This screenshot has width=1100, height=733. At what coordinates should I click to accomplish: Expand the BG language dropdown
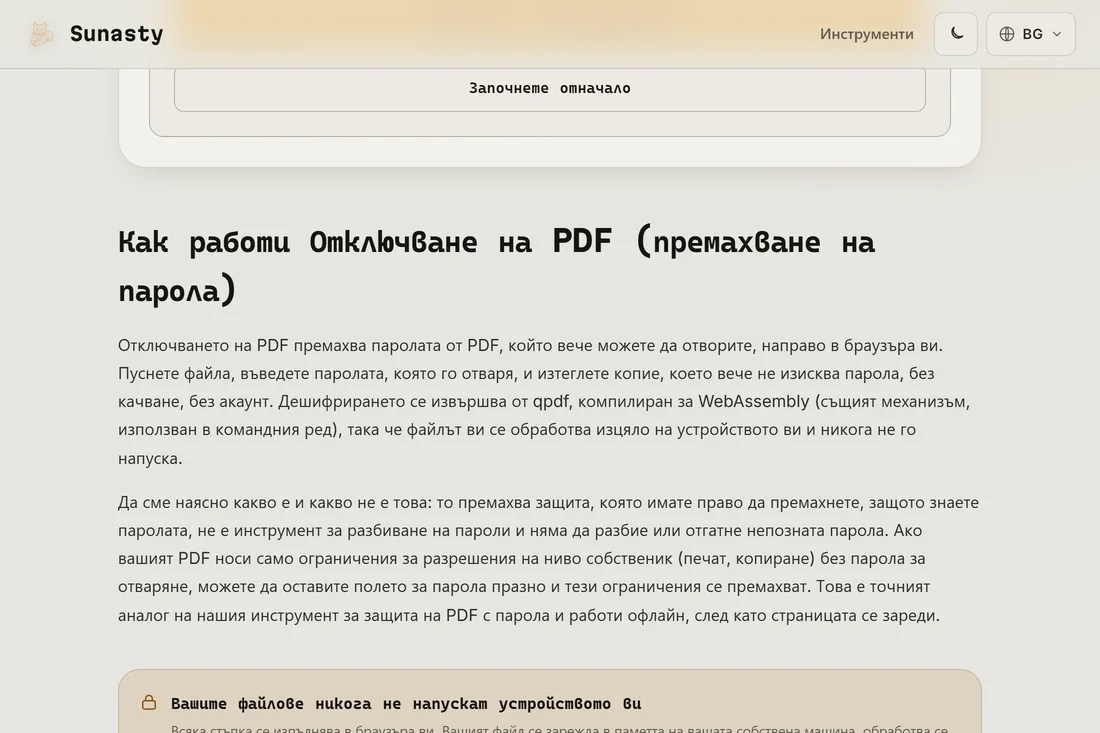[1031, 34]
